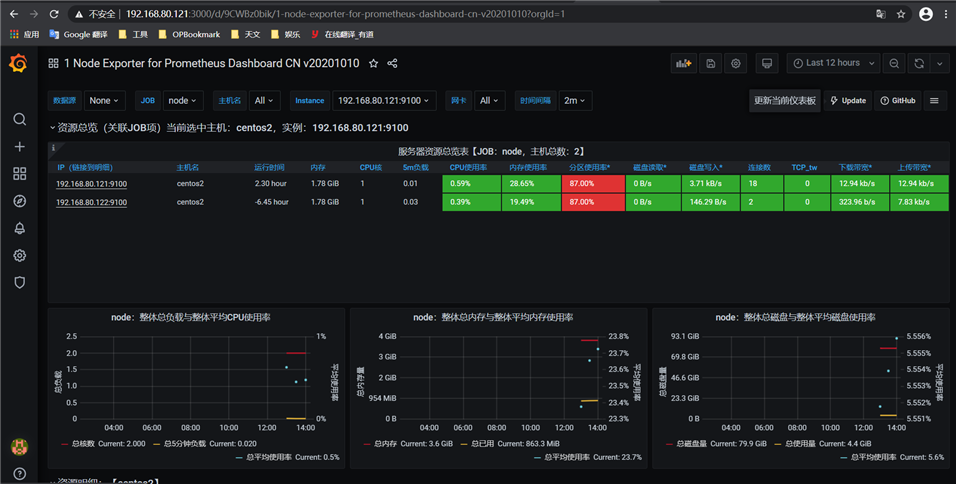
Task: Expand the Instance dropdown 192.168.80.121:9100
Action: click(x=384, y=101)
